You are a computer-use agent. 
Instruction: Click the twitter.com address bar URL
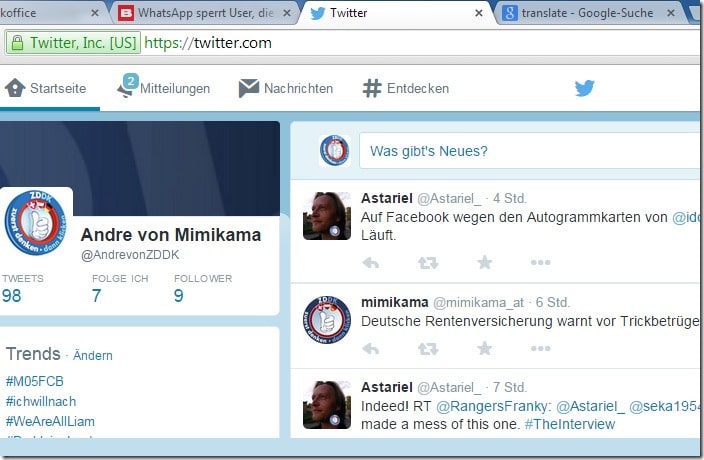coord(208,43)
